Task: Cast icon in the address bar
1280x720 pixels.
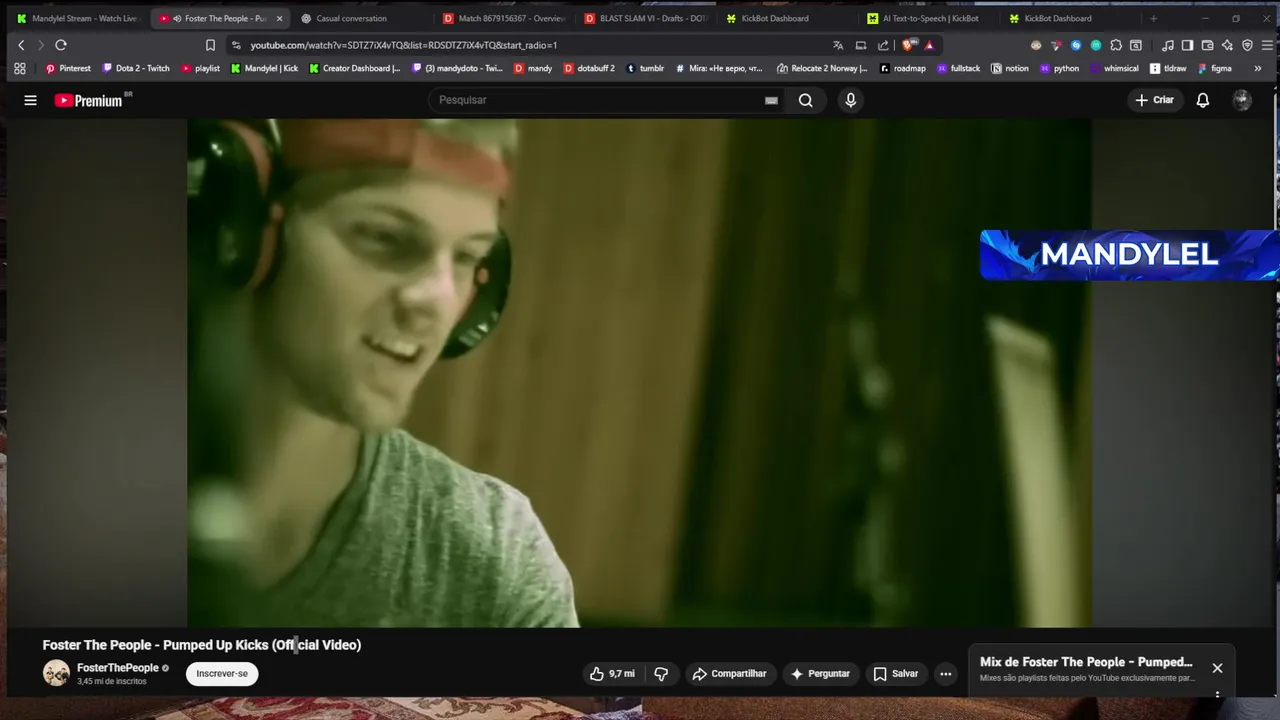Action: point(860,45)
